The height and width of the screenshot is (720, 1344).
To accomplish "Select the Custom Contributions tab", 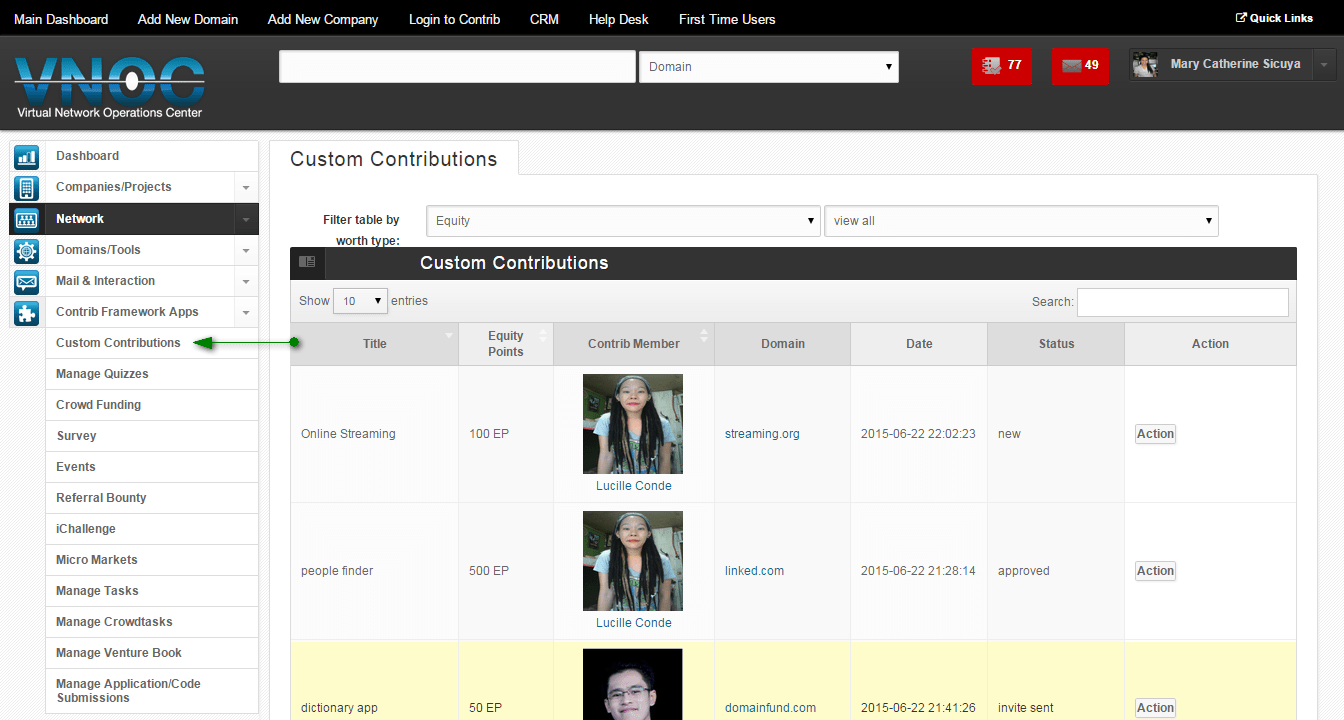I will pos(394,159).
